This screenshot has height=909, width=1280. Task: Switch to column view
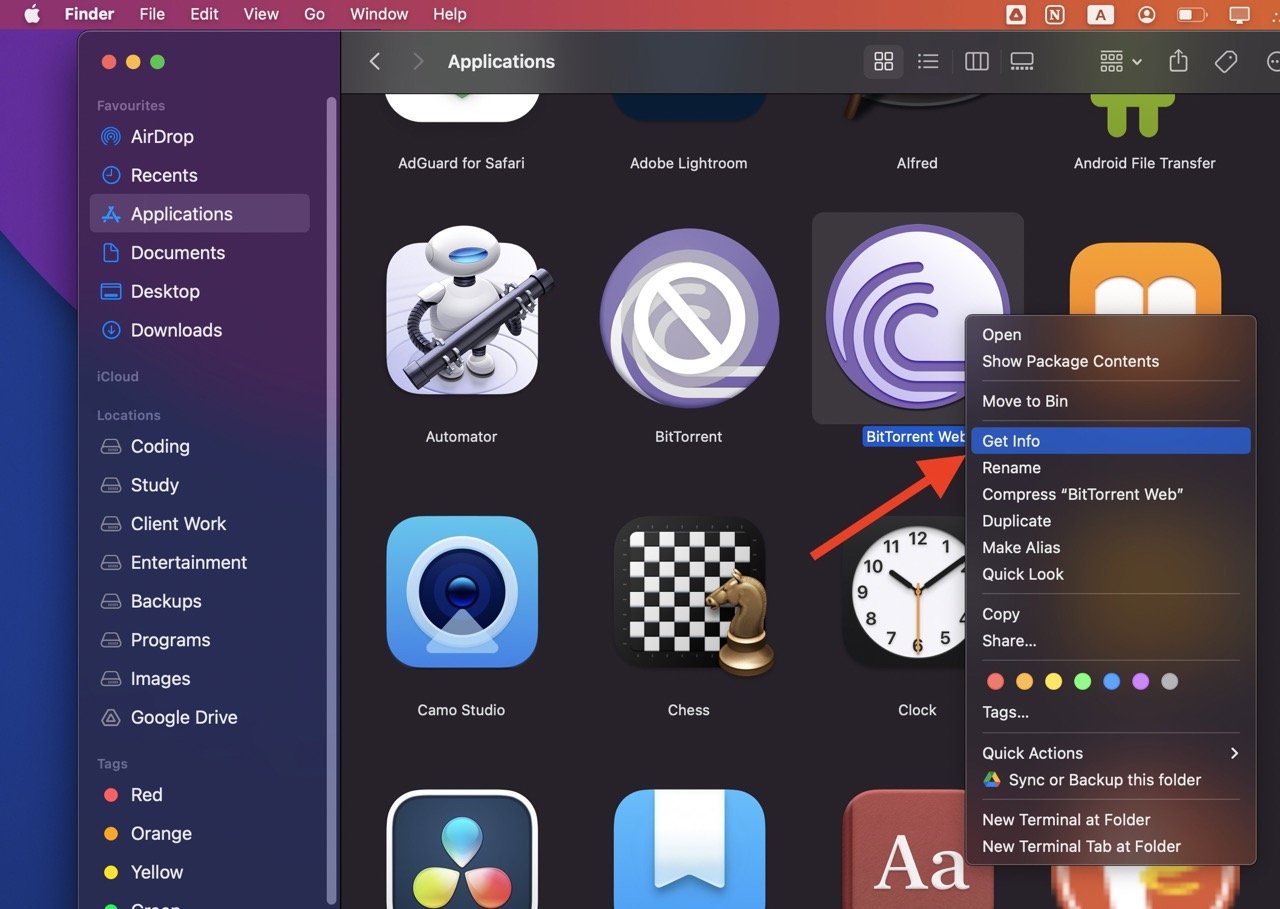(x=976, y=62)
